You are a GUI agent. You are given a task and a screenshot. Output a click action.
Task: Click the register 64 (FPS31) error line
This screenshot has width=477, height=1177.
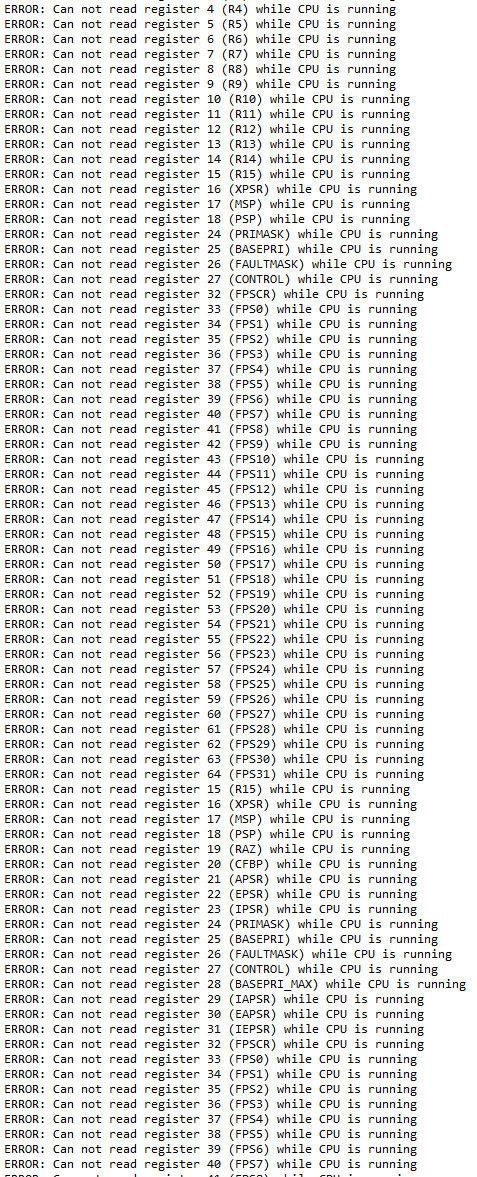pos(214,775)
